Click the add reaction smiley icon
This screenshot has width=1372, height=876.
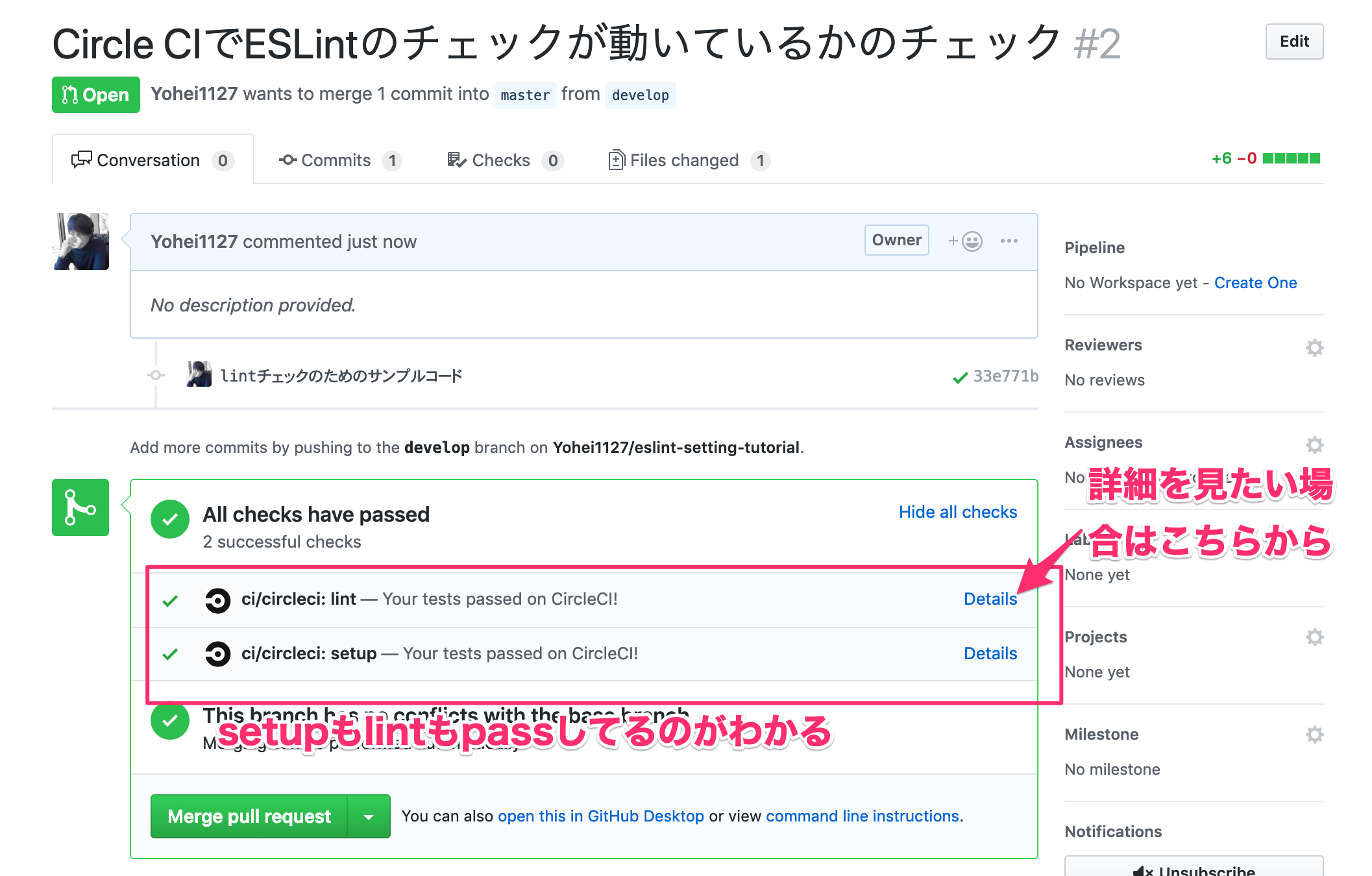pyautogui.click(x=970, y=241)
